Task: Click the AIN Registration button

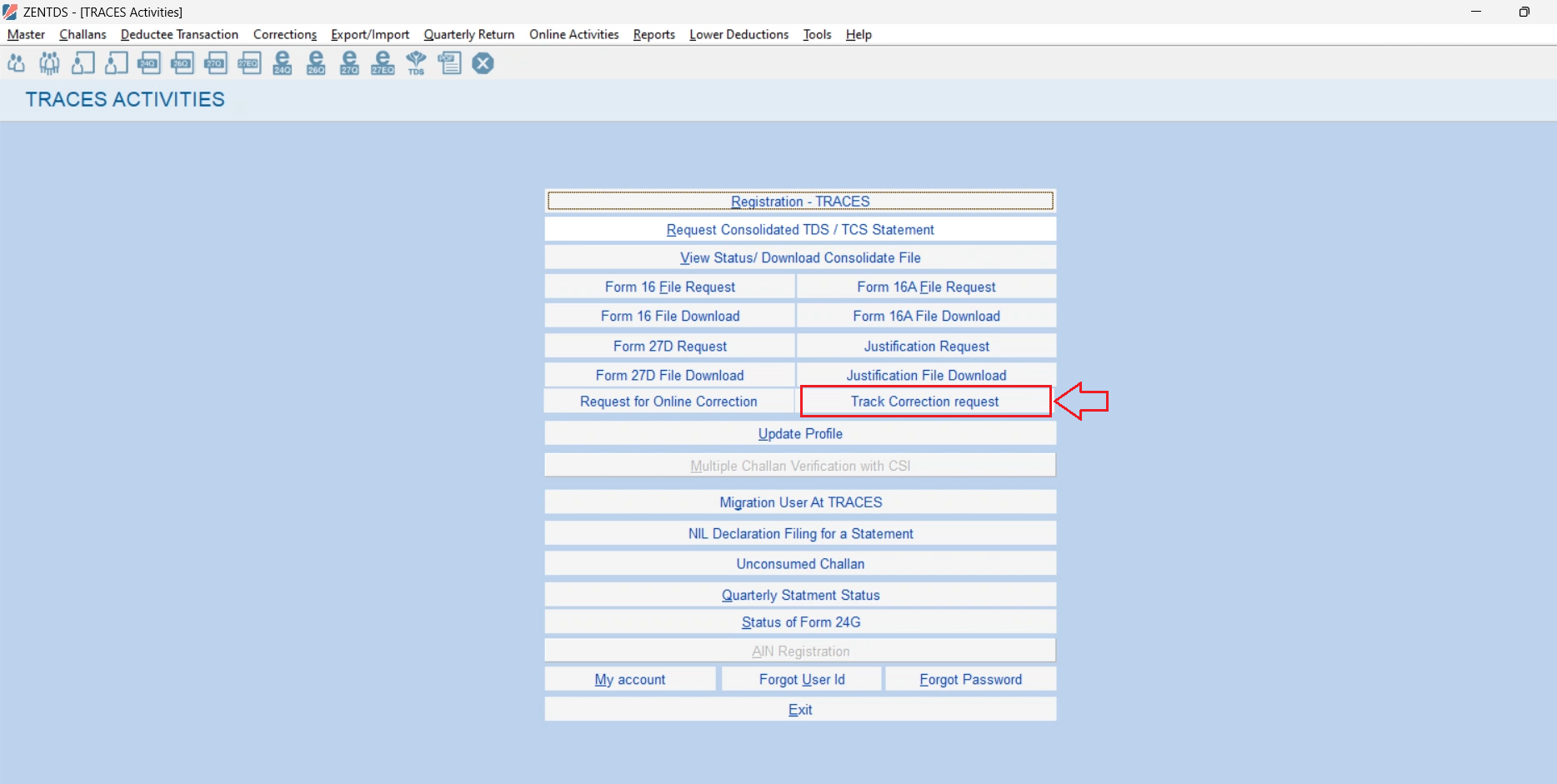Action: pos(800,651)
